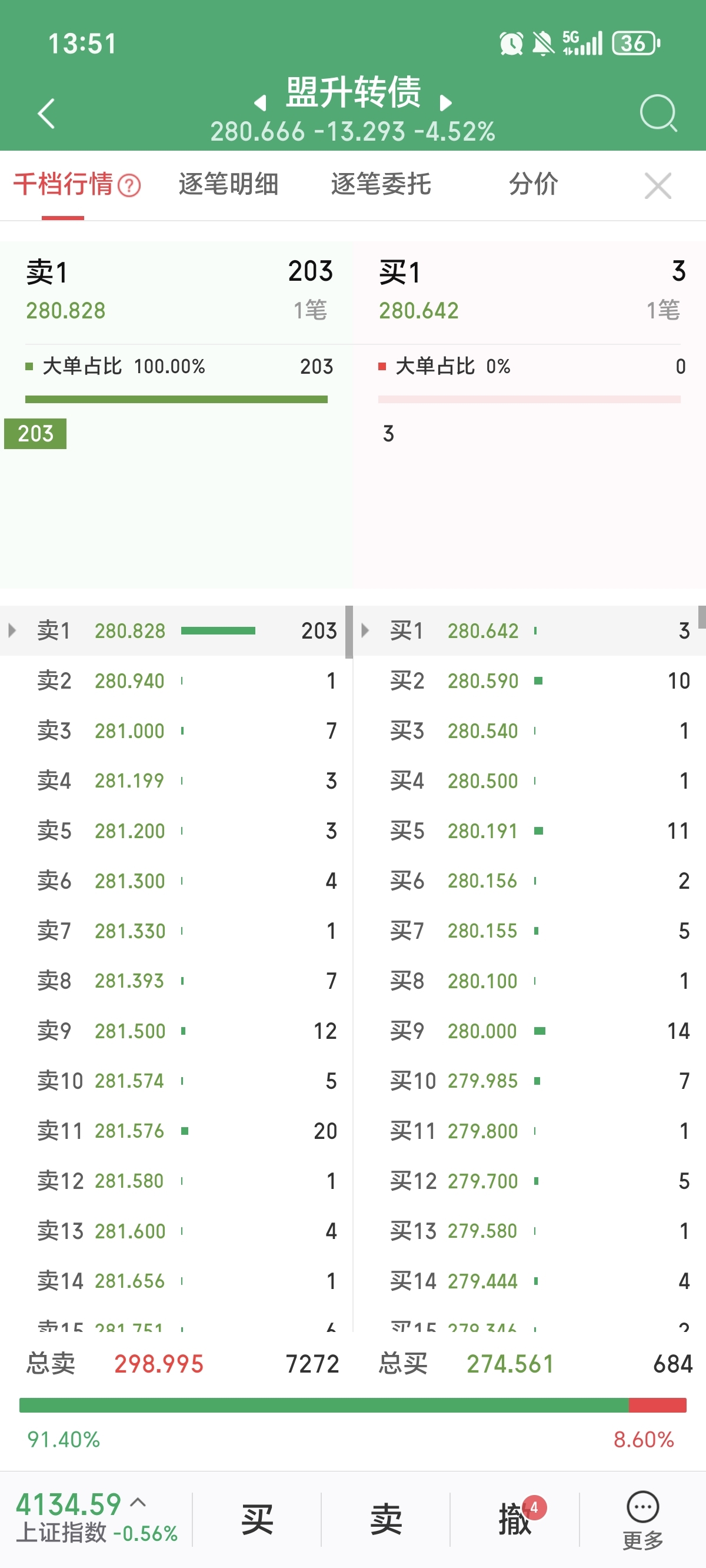Close the panel with X icon
The image size is (706, 1568).
(x=658, y=185)
